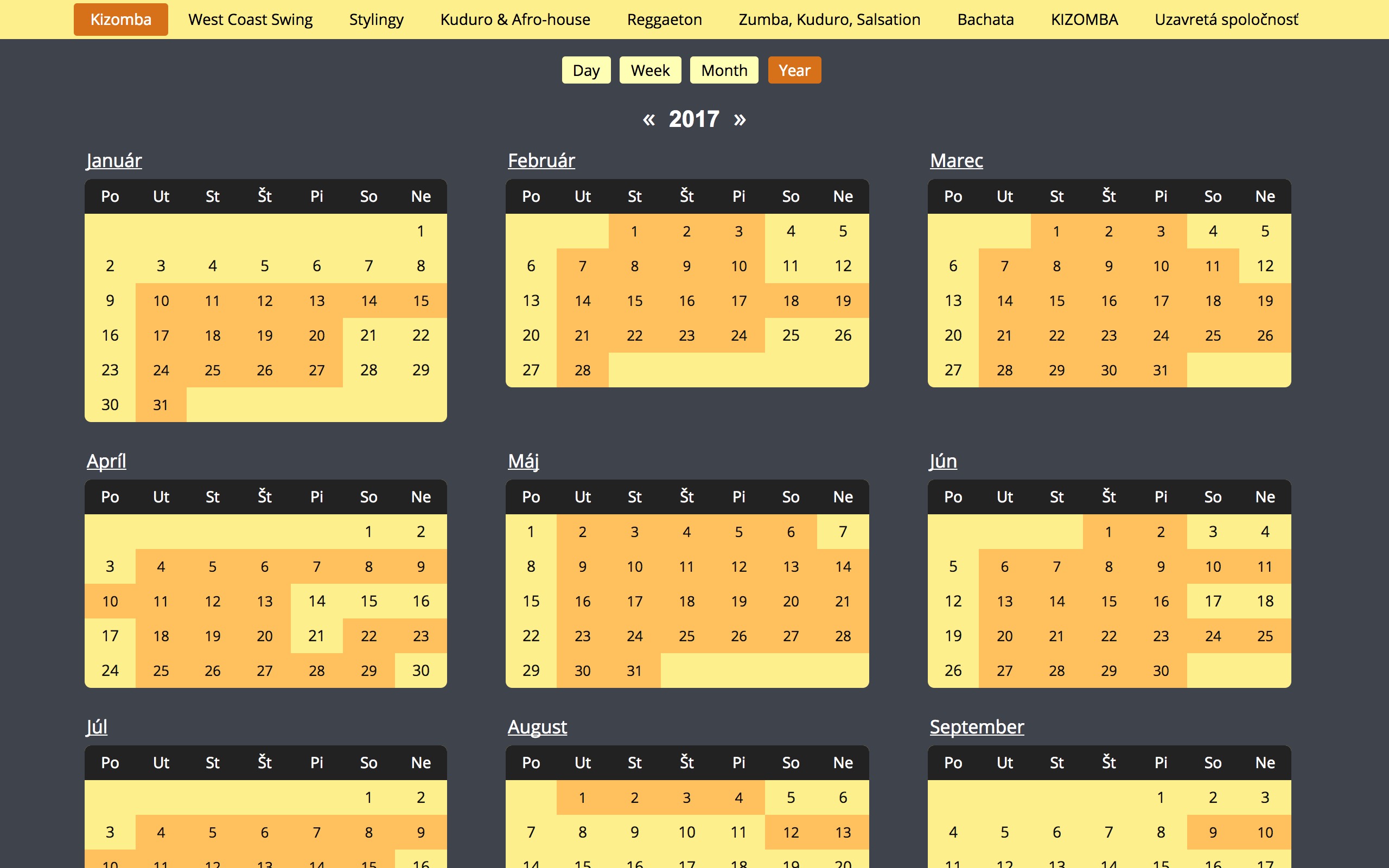Open the Máj month link
The image size is (1389, 868).
pos(523,461)
